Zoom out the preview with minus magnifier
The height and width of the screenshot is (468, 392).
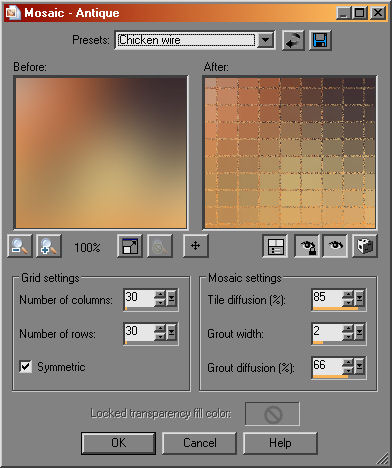tap(20, 246)
